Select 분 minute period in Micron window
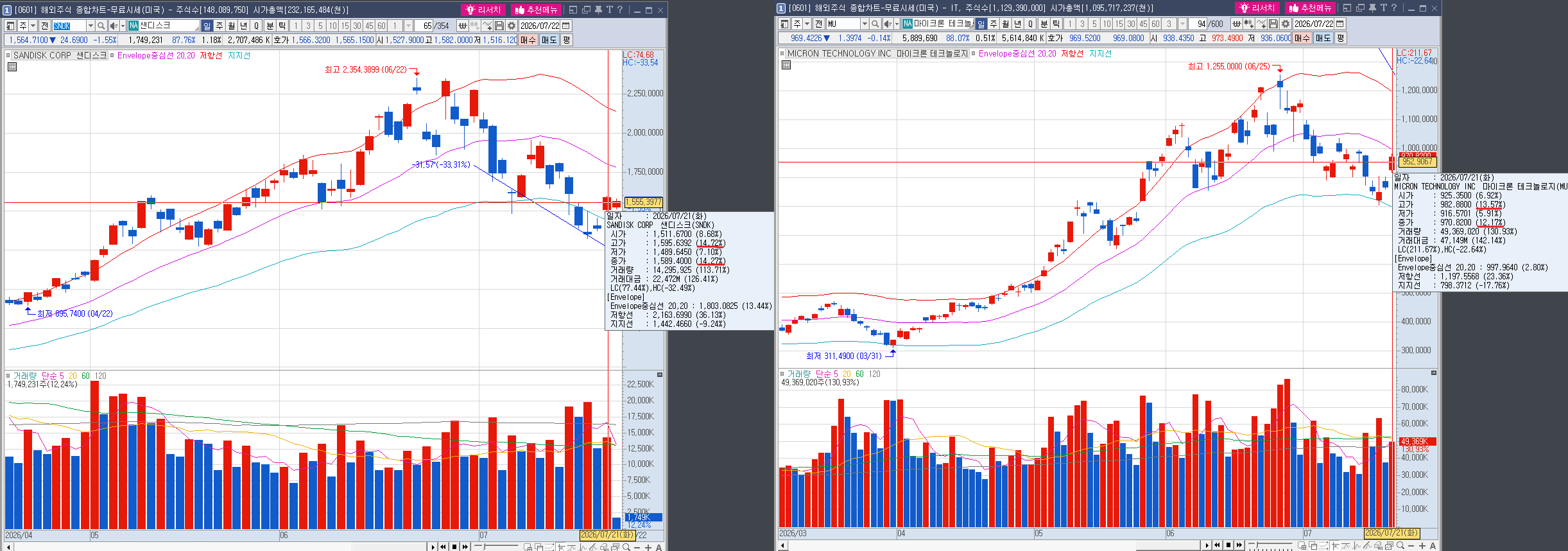 click(x=1044, y=24)
